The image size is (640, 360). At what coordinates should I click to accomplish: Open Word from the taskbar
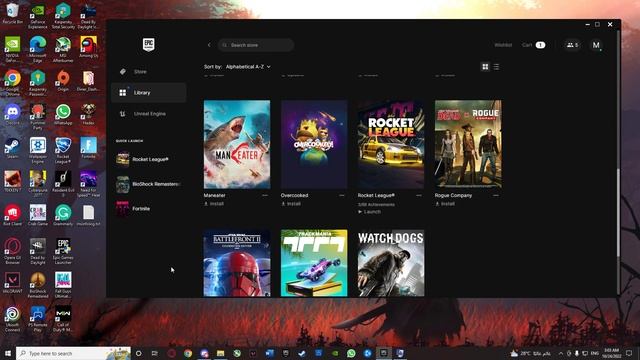click(x=269, y=353)
